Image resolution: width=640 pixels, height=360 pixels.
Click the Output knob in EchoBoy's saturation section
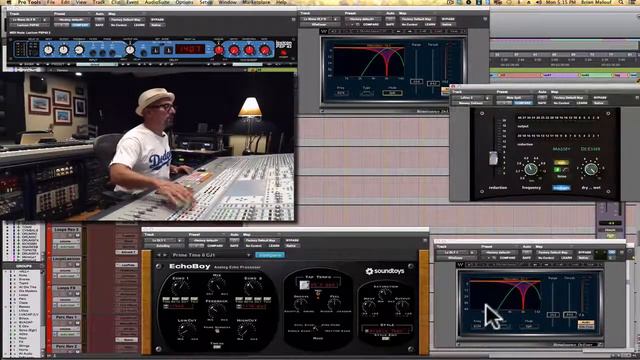pyautogui.click(x=402, y=306)
